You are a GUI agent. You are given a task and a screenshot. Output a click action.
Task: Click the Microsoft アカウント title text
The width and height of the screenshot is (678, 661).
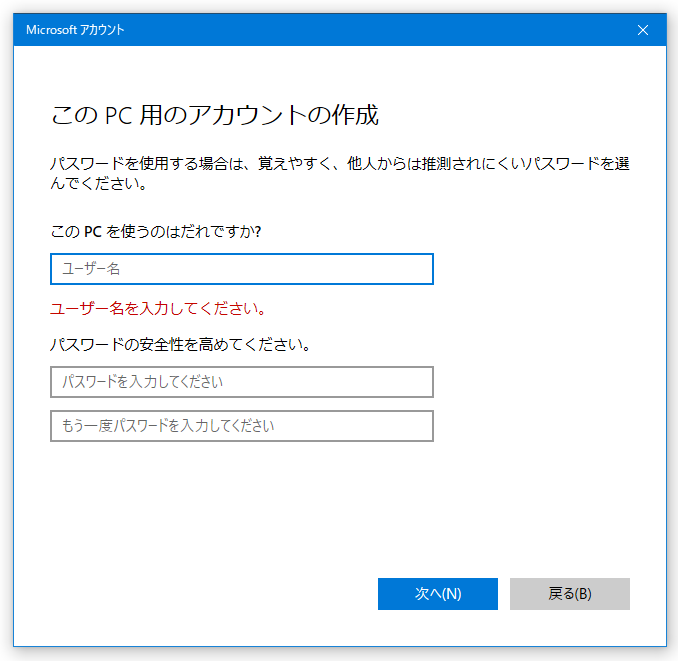(75, 30)
